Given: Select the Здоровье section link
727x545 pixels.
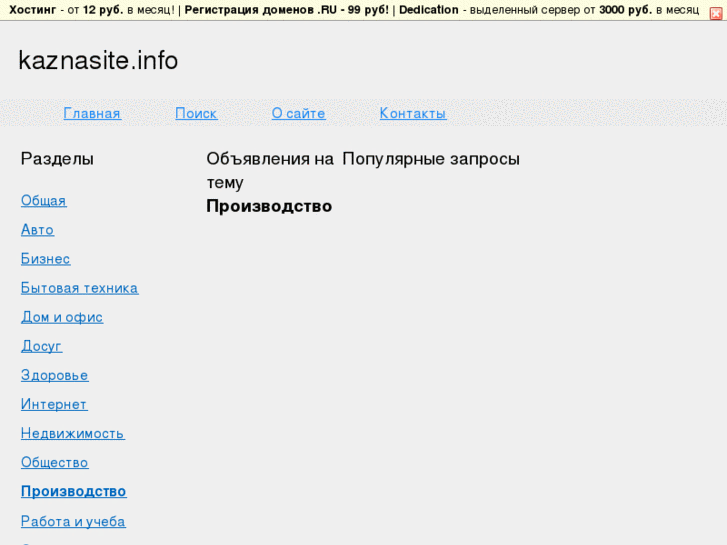Looking at the screenshot, I should click(x=55, y=375).
